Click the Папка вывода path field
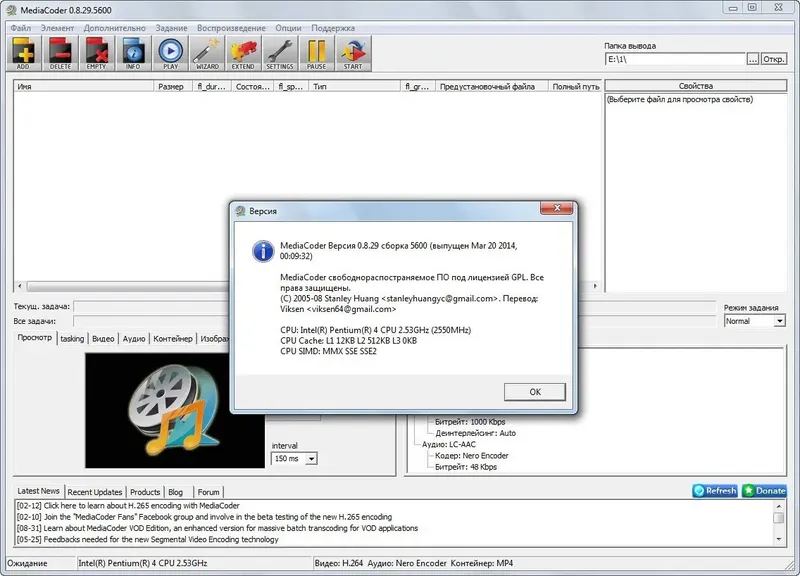The image size is (800, 576). click(x=676, y=59)
